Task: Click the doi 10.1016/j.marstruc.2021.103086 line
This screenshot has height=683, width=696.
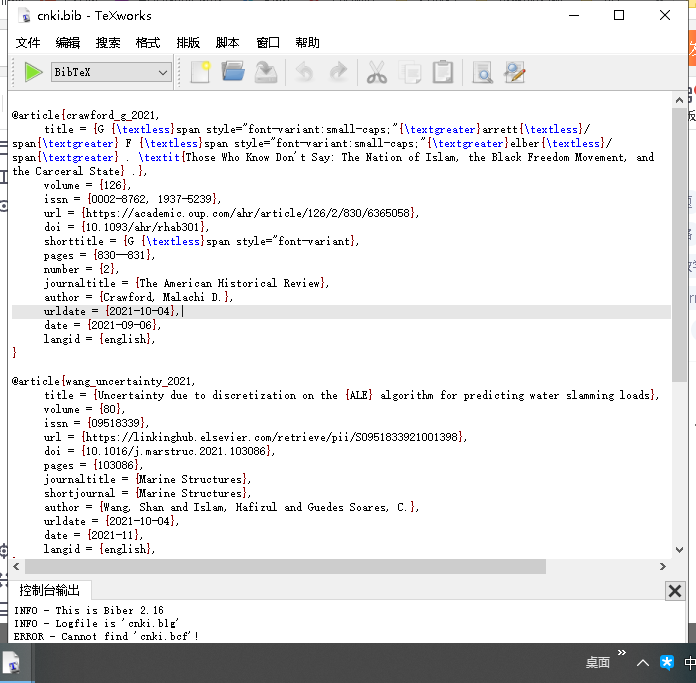Action: click(x=159, y=451)
